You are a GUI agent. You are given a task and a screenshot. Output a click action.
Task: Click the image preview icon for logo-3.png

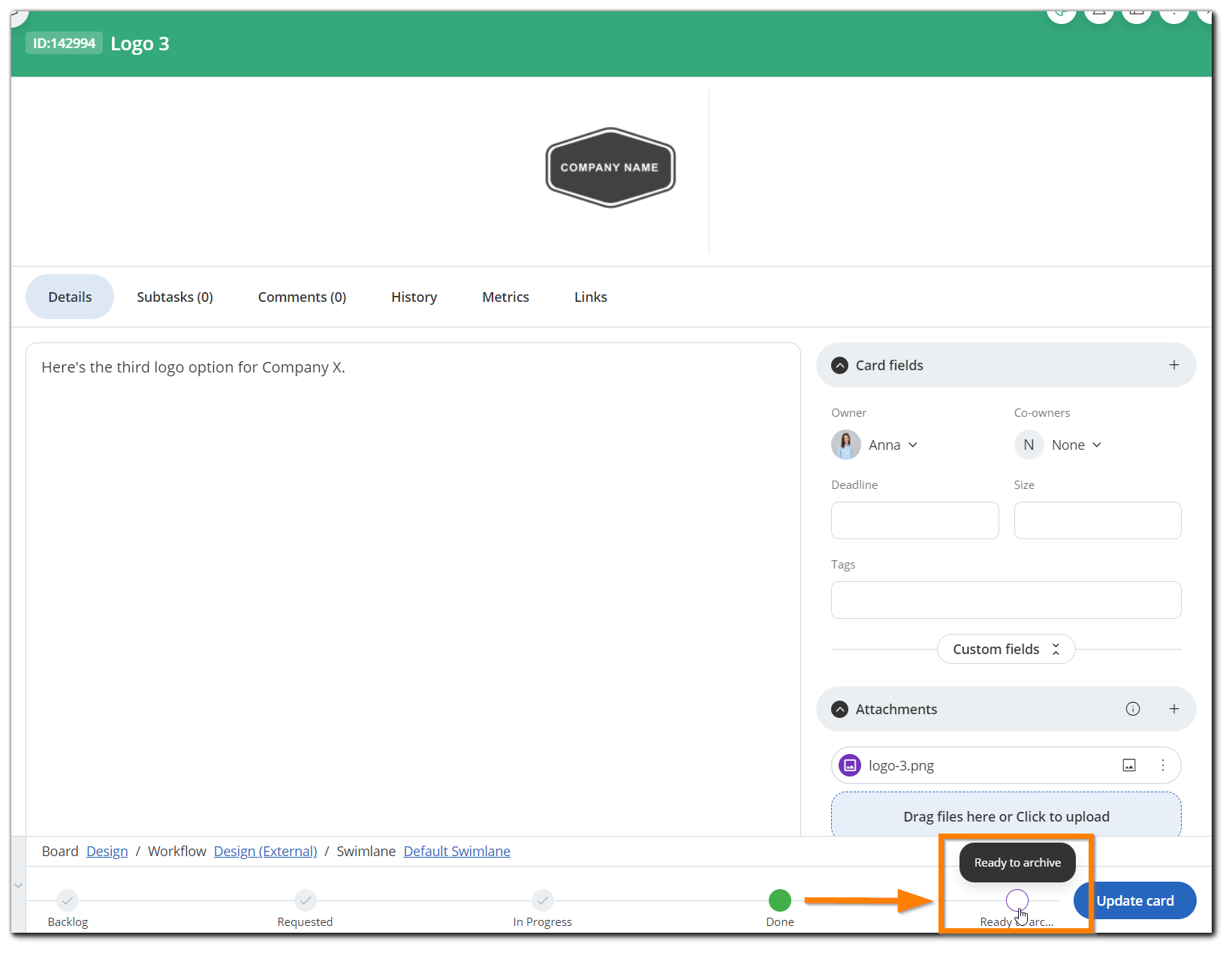click(x=1128, y=765)
